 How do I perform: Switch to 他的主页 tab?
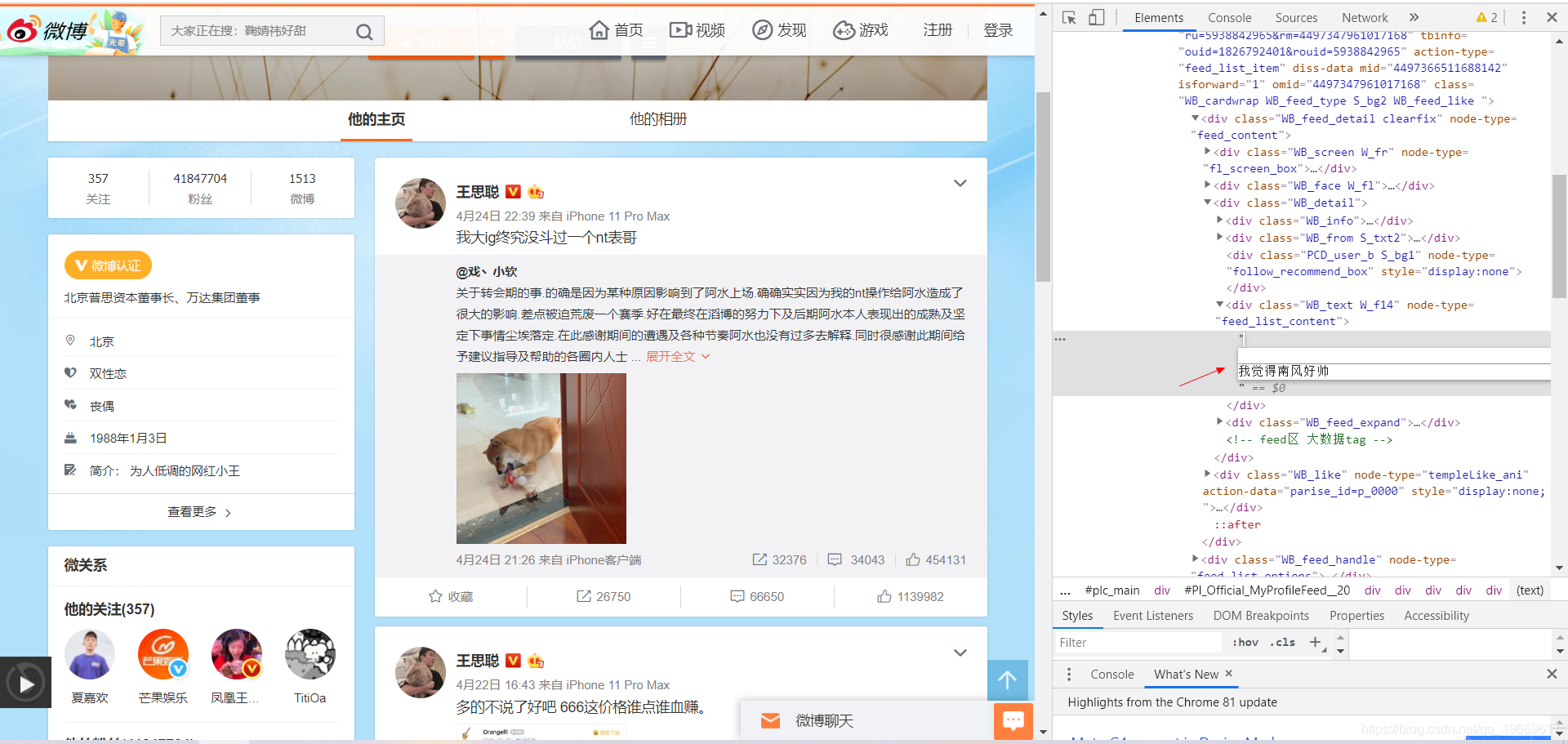(x=376, y=119)
